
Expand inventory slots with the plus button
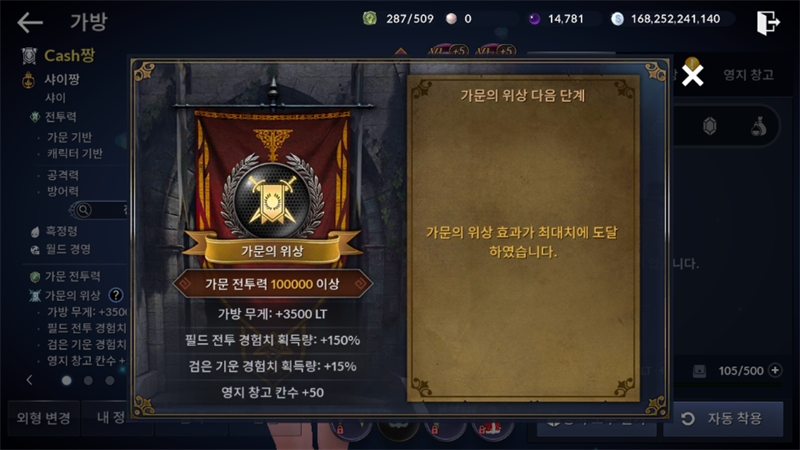[775, 370]
